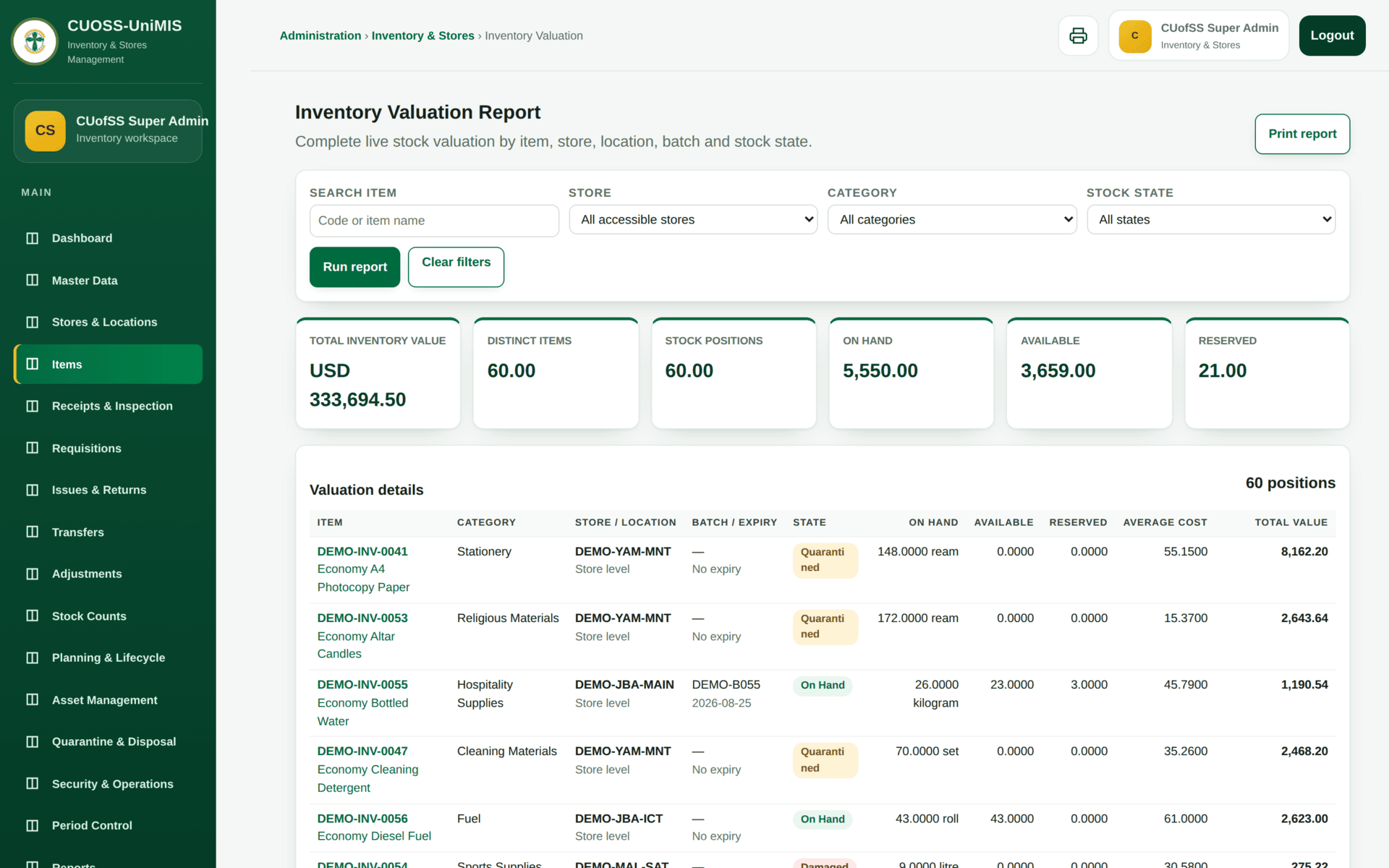Click the On Hand badge for DEMO-B055
1389x868 pixels.
pos(823,685)
